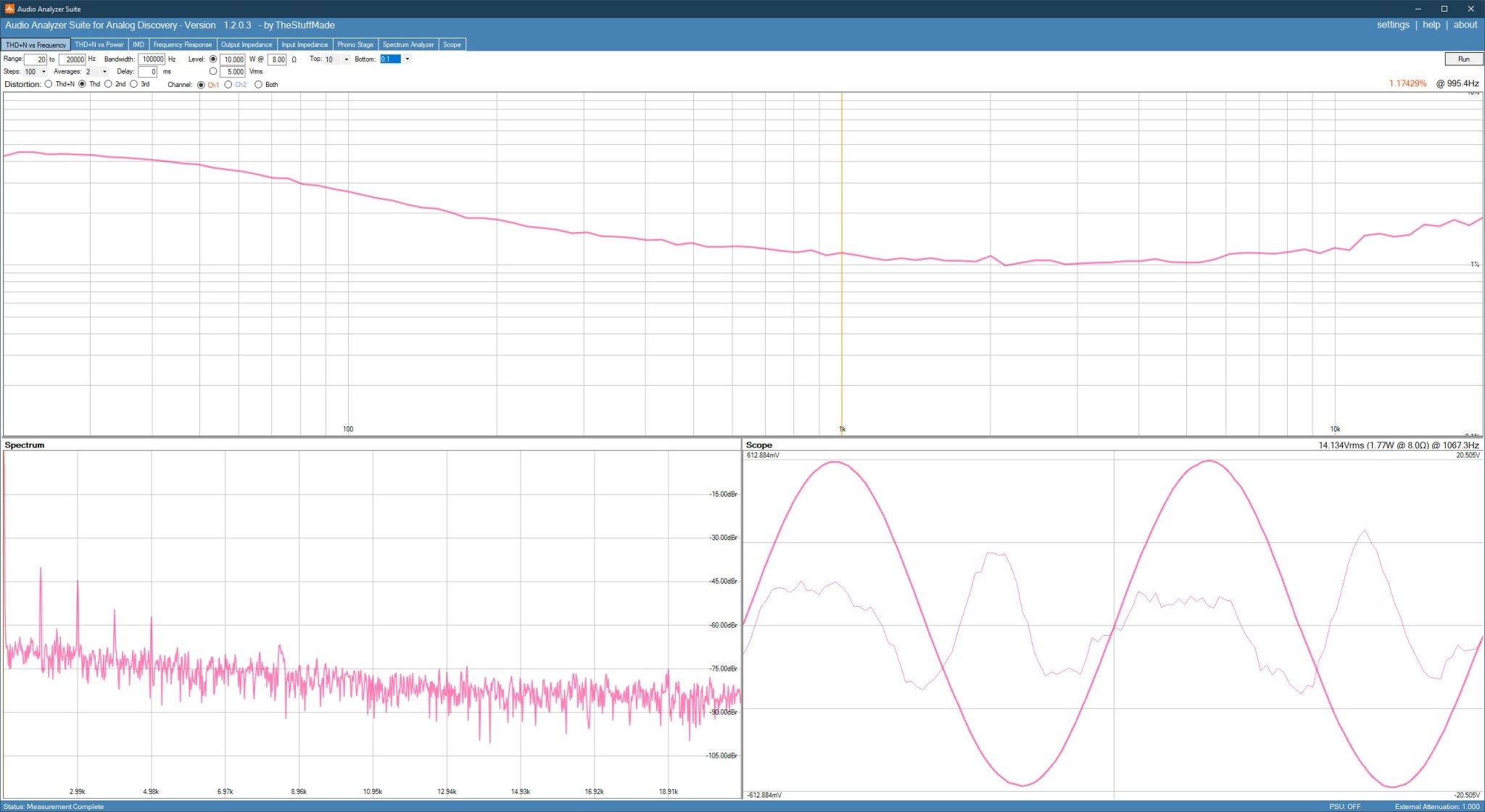Click the 1.17429% distortion readout
The height and width of the screenshot is (812, 1485).
tap(1407, 83)
